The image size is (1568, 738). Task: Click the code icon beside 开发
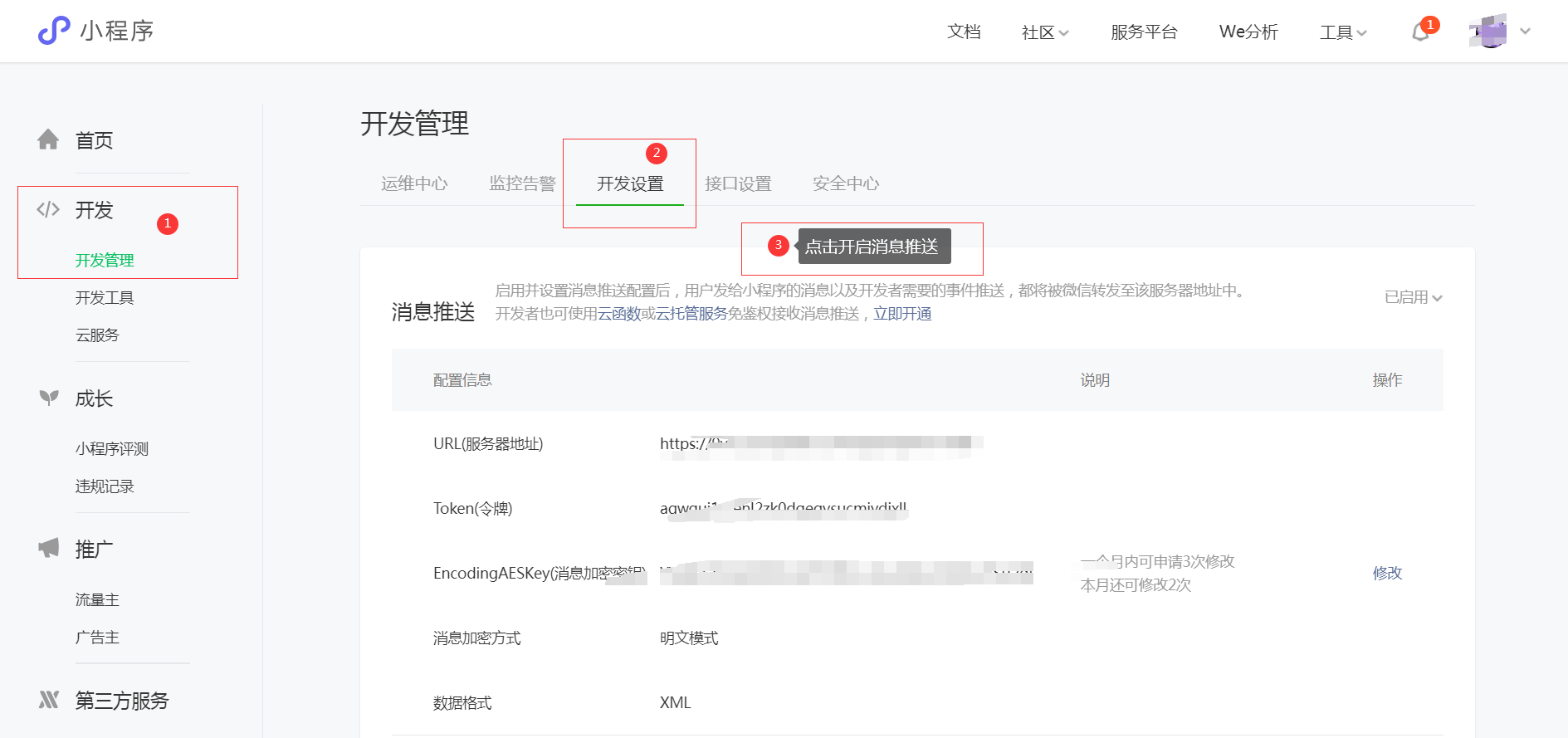48,209
